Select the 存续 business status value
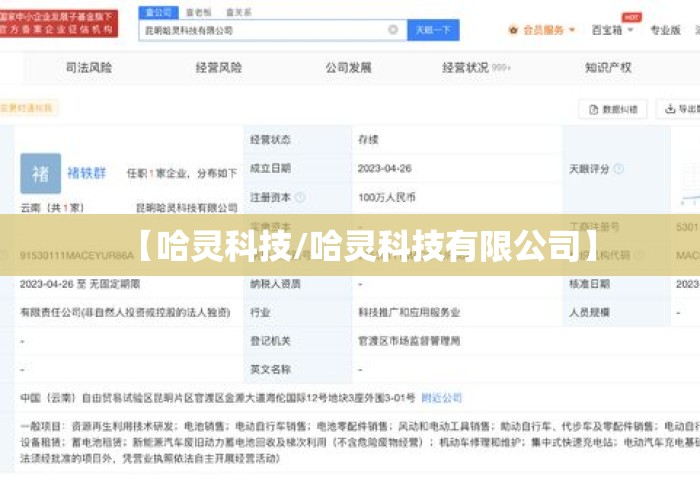This screenshot has width=700, height=490. point(368,140)
